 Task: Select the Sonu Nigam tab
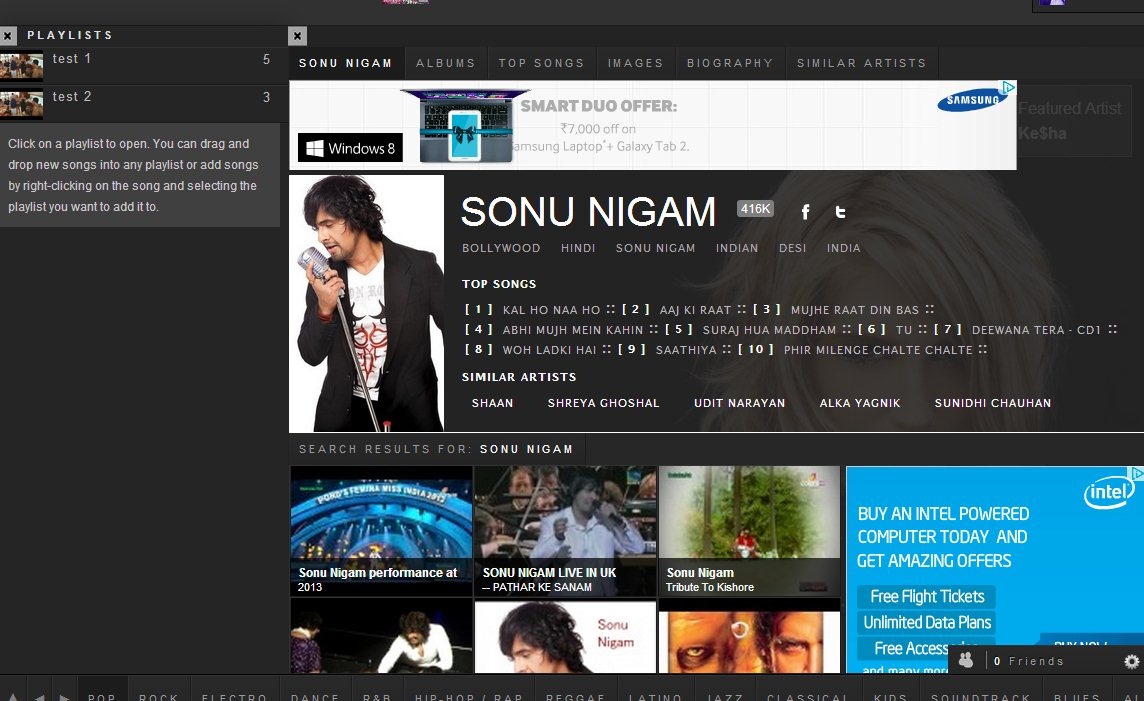coord(346,63)
